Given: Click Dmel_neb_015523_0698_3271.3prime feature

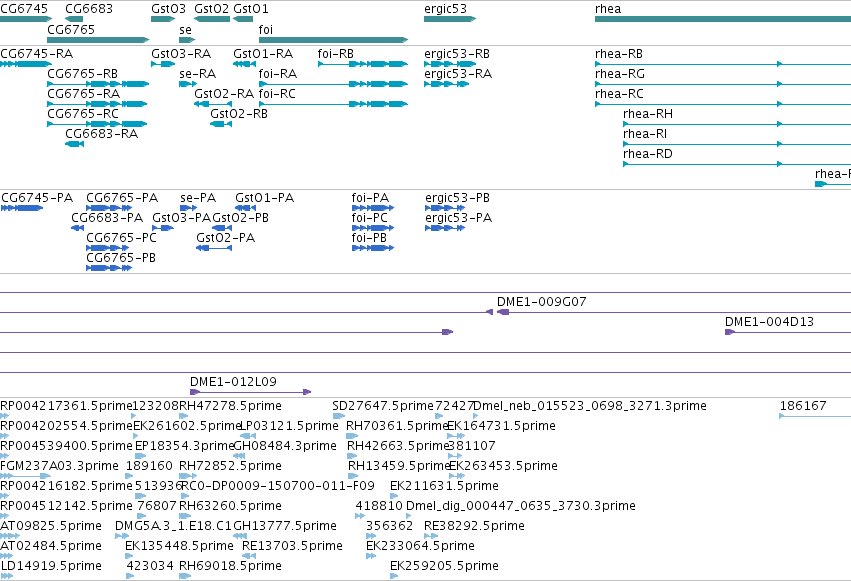Looking at the screenshot, I should (590, 406).
